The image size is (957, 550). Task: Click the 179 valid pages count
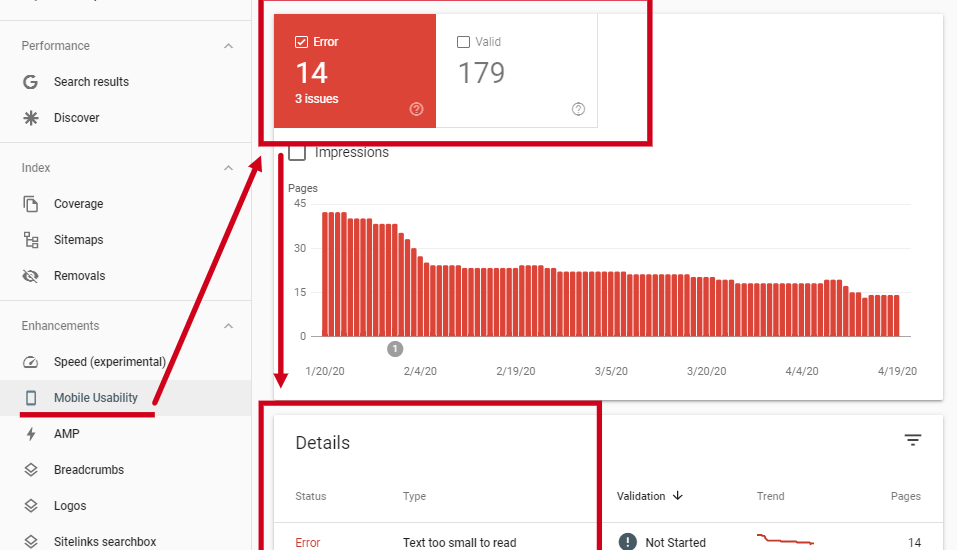coord(482,73)
